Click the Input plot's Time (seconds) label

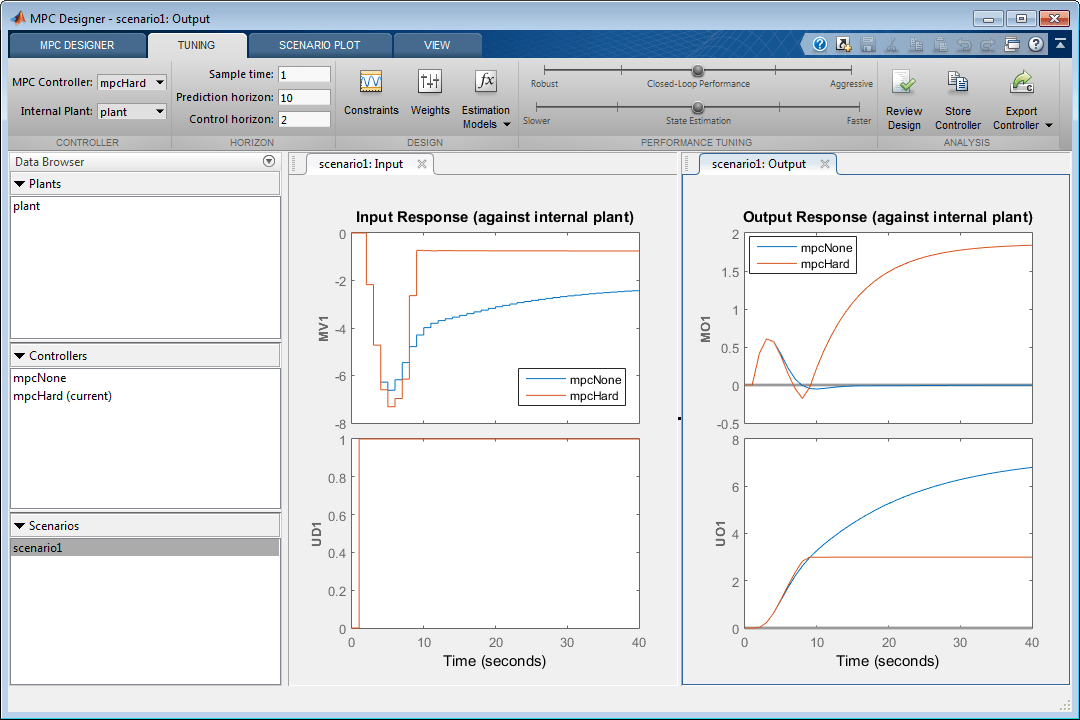(x=495, y=661)
